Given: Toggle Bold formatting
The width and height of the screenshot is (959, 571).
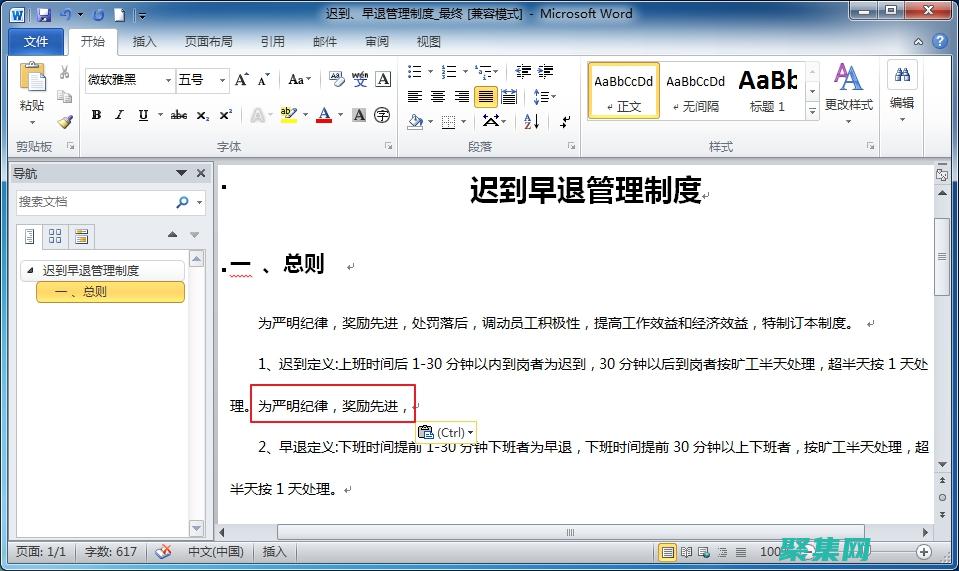Looking at the screenshot, I should coord(96,115).
